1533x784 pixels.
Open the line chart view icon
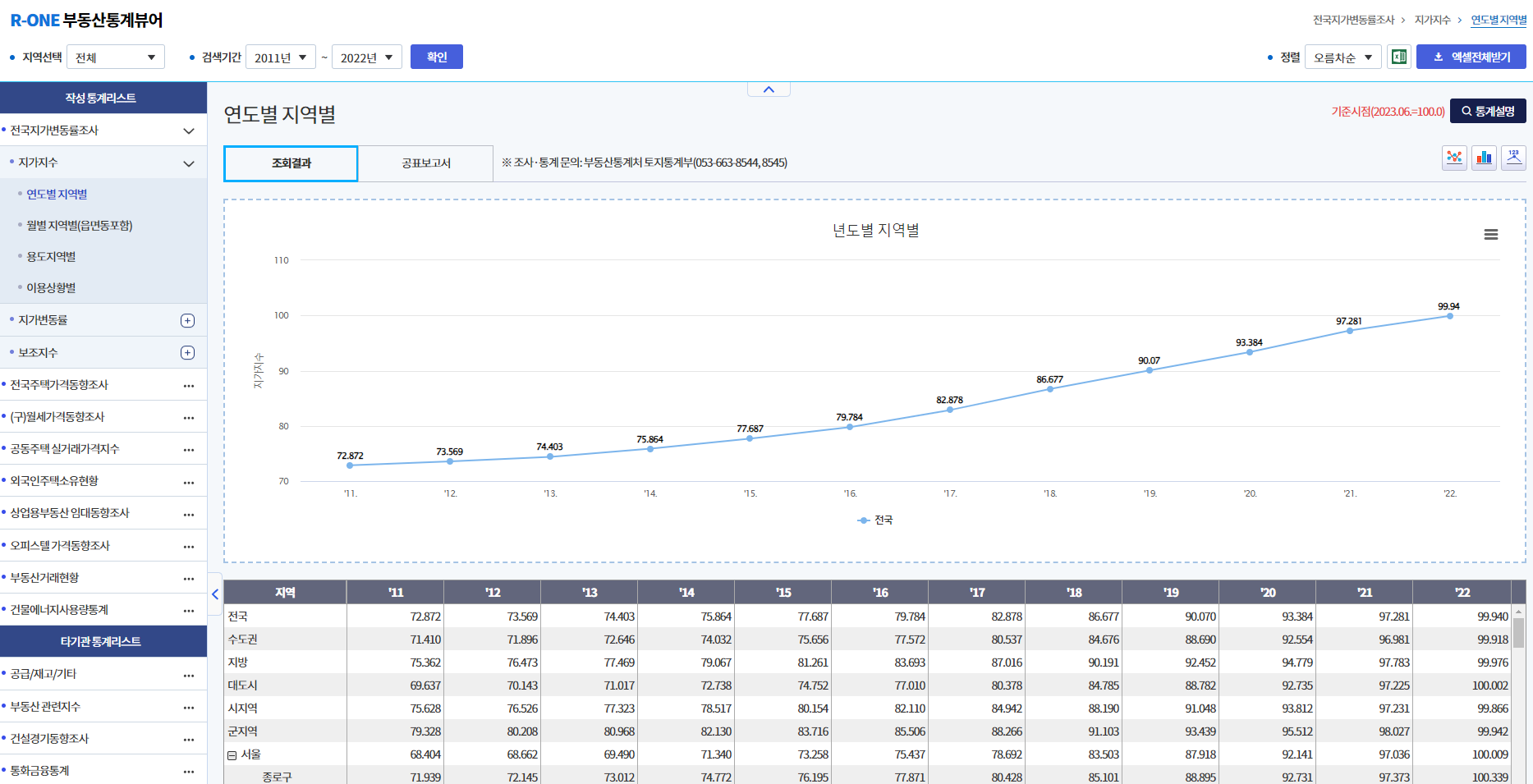point(1454,158)
